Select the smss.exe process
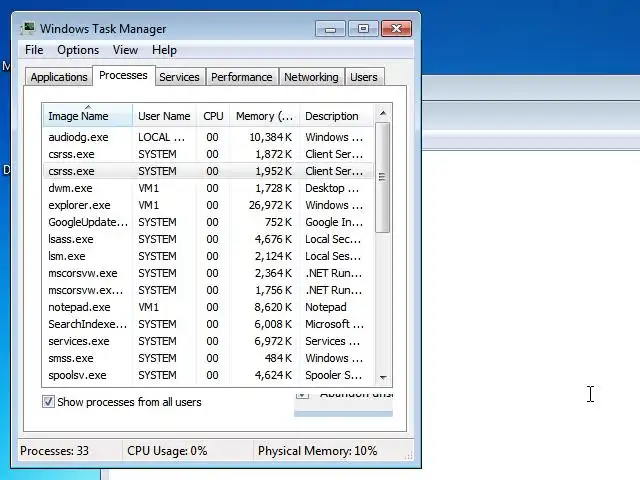 point(208,358)
